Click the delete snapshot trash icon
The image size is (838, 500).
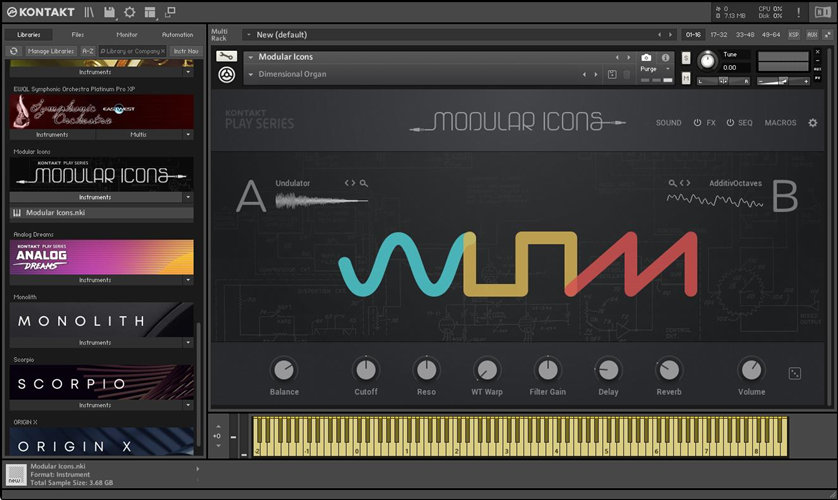627,74
